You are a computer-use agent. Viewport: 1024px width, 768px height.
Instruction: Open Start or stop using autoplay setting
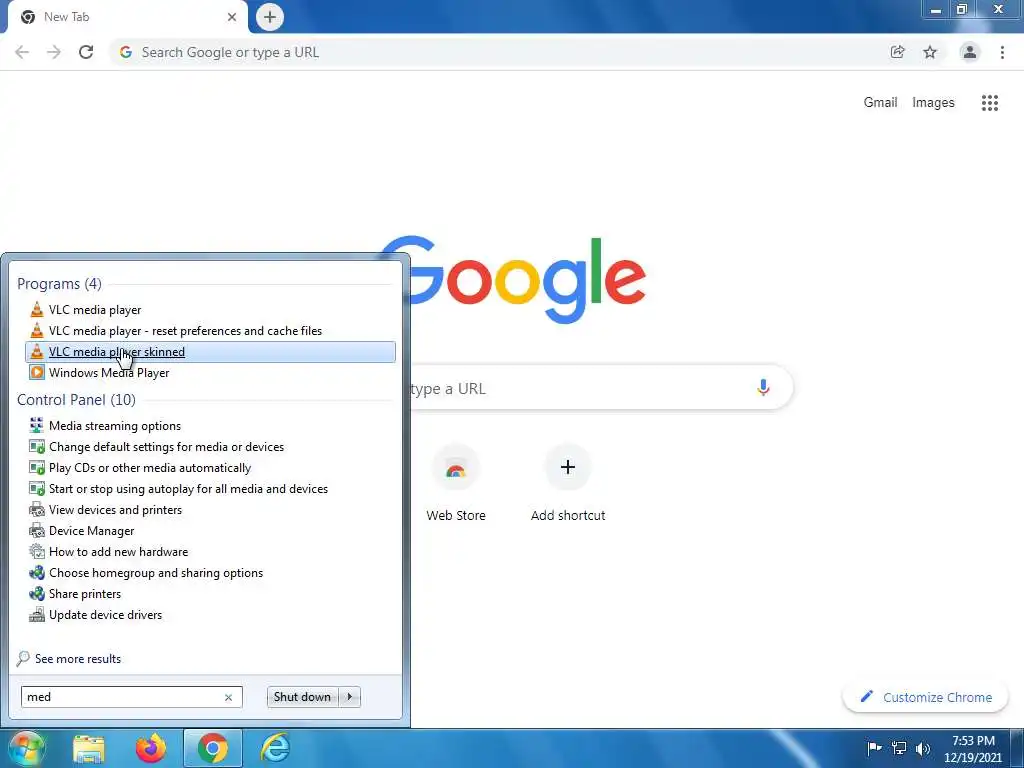[188, 488]
